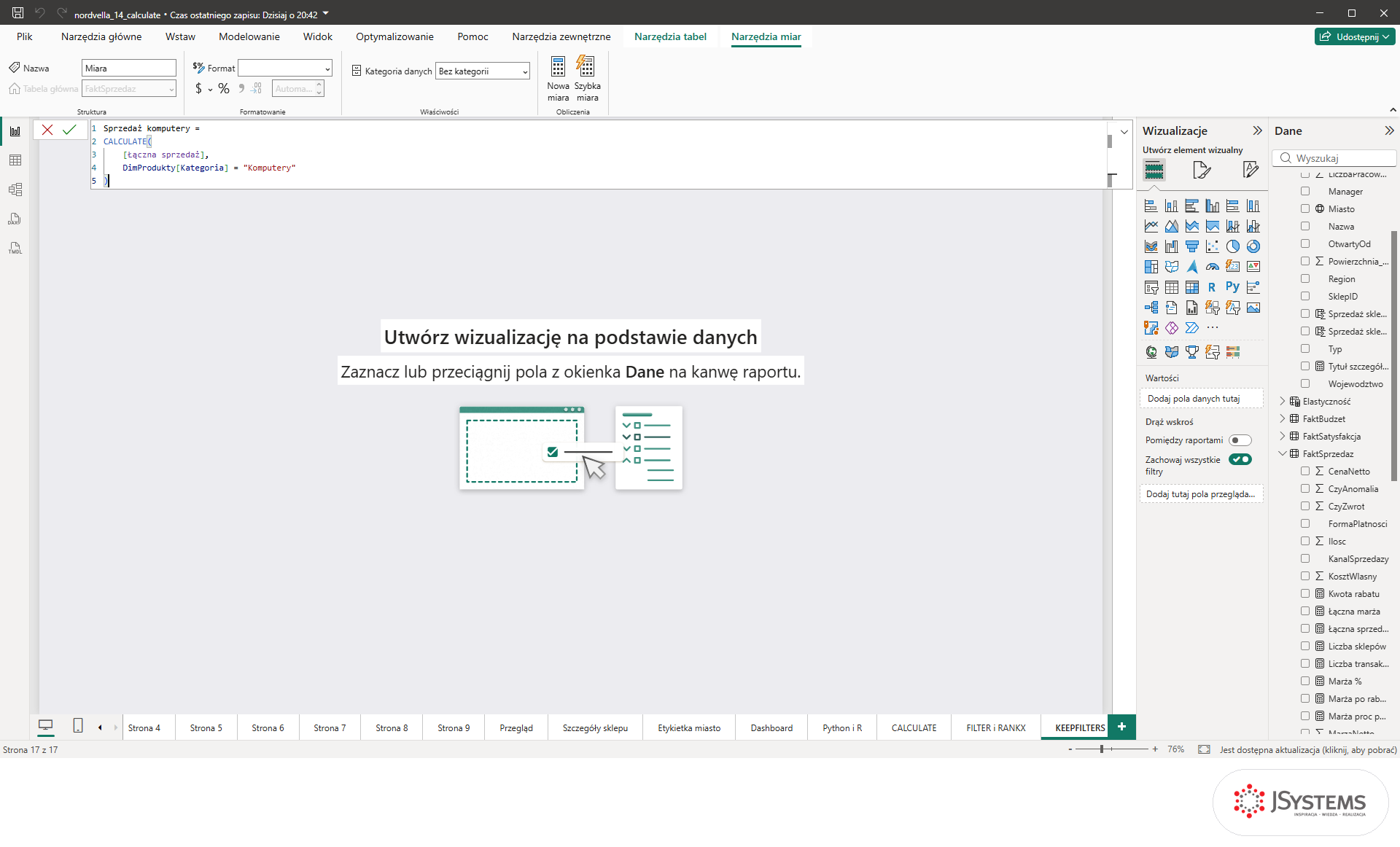
Task: Click the zoom slider in status bar
Action: coord(1111,749)
